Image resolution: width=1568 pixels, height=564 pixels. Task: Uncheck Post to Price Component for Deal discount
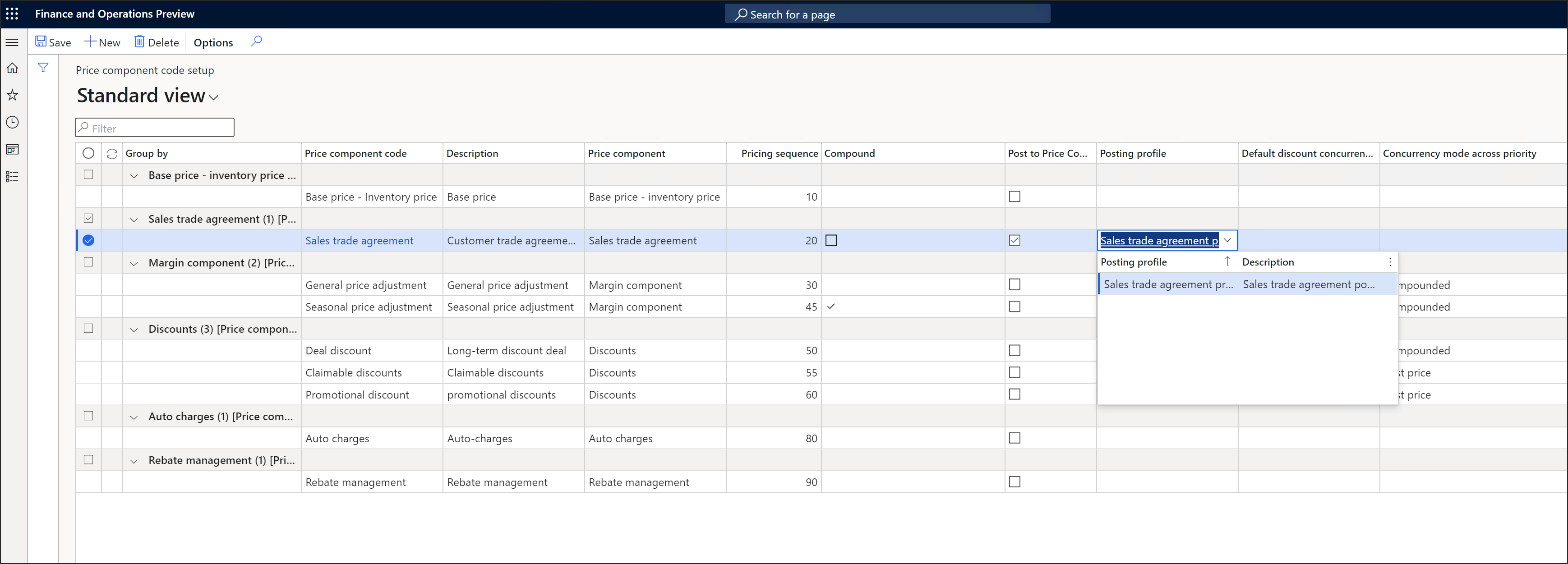[x=1014, y=350]
